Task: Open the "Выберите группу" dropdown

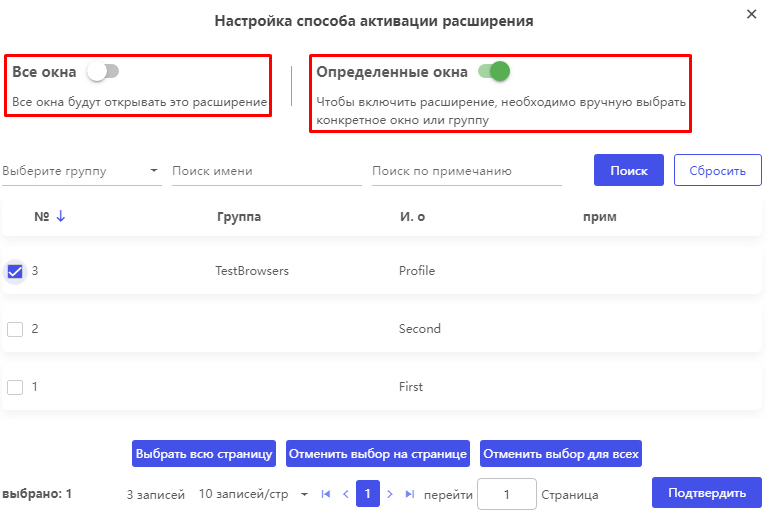Action: [x=81, y=171]
